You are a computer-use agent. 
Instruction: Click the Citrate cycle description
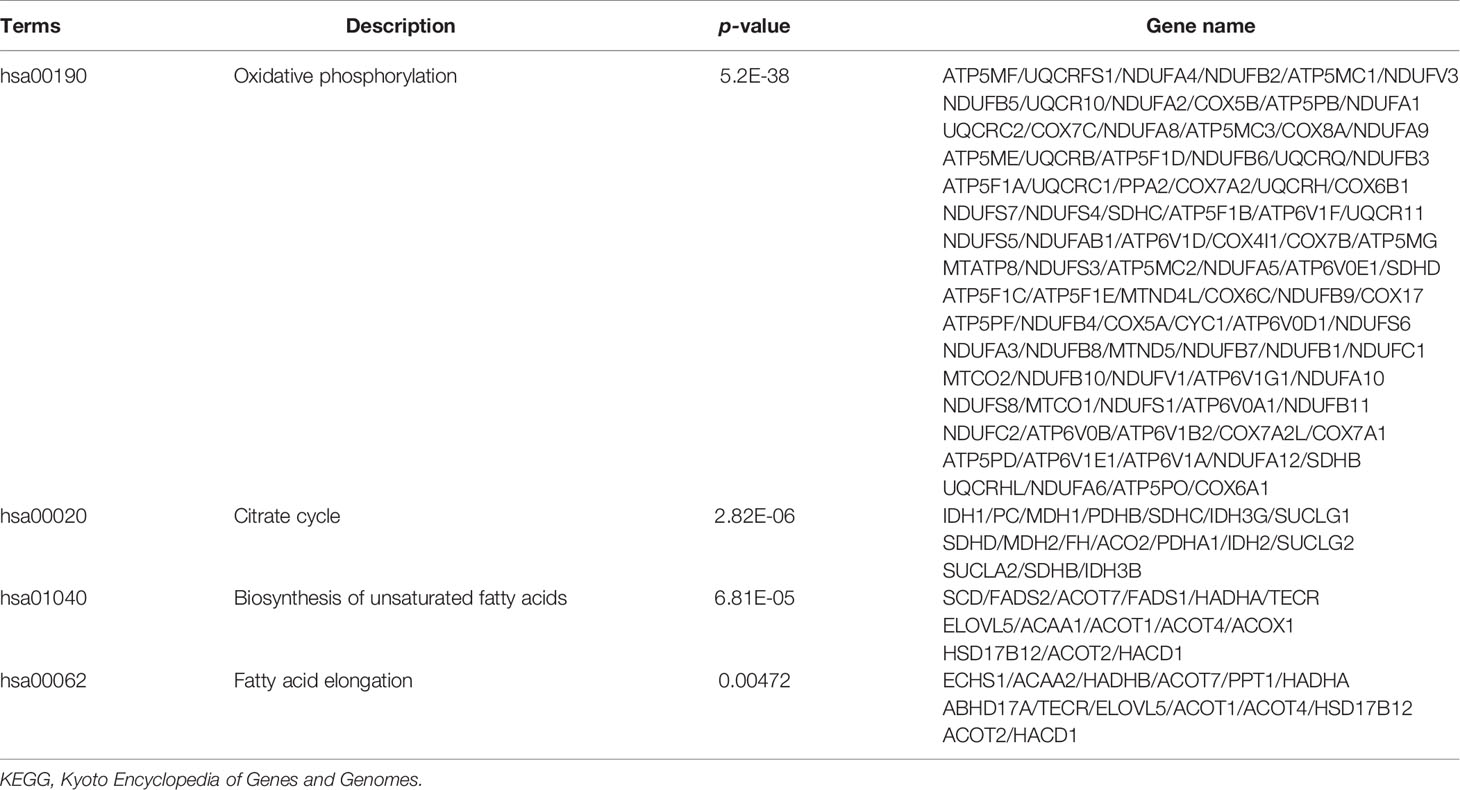point(287,517)
